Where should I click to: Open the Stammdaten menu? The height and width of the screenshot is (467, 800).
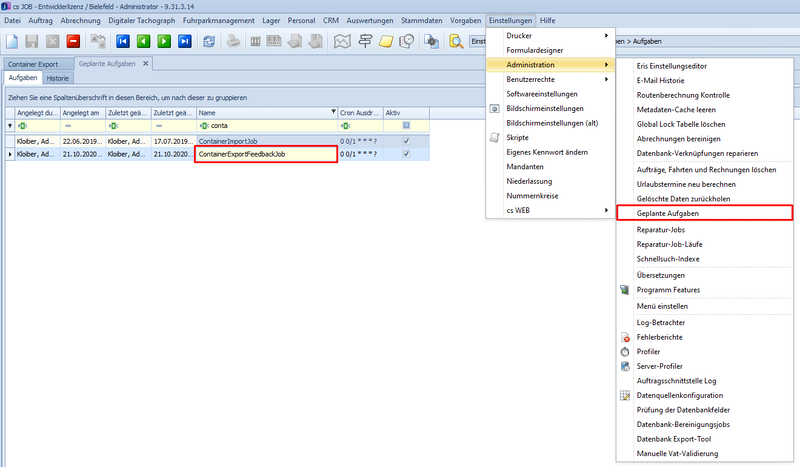pyautogui.click(x=421, y=20)
